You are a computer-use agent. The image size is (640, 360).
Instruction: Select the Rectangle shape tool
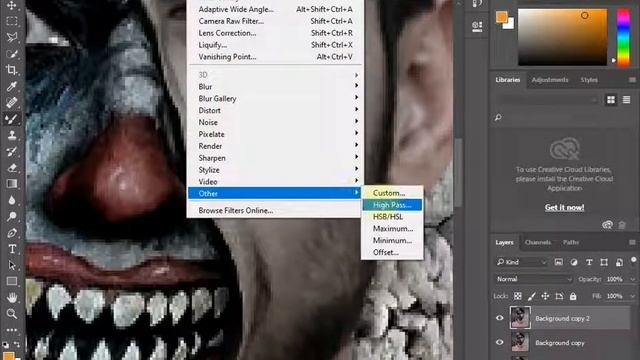tap(11, 281)
